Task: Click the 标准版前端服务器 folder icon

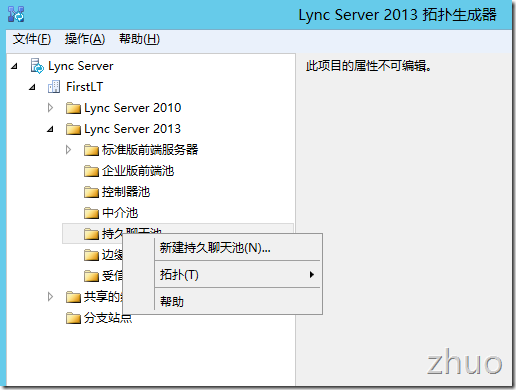Action: (x=91, y=150)
